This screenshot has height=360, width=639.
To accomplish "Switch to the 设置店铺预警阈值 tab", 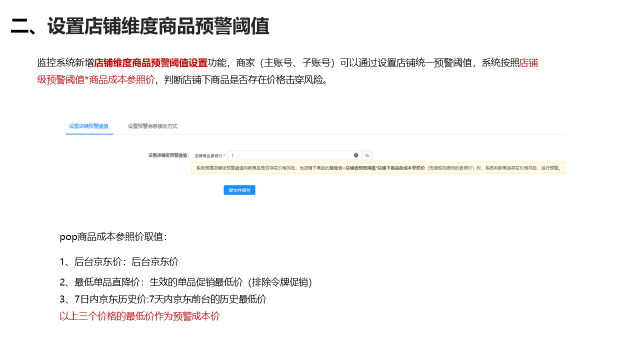I will pyautogui.click(x=89, y=126).
